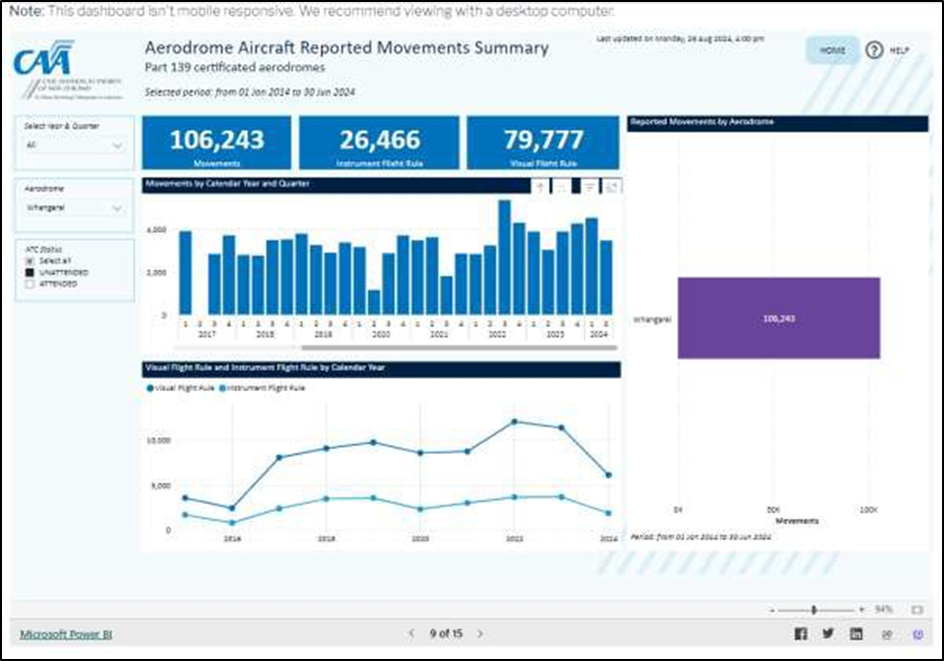Enable the ATTENDED checkbox
The image size is (944, 661).
click(30, 284)
